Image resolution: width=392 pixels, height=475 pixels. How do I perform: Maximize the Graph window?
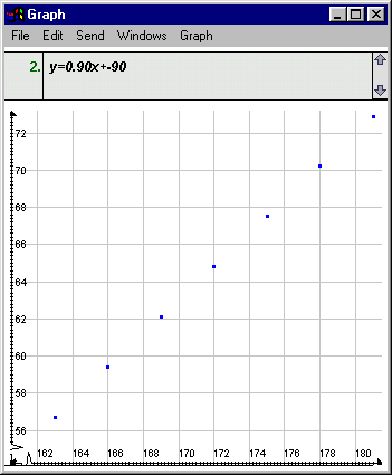[x=356, y=15]
